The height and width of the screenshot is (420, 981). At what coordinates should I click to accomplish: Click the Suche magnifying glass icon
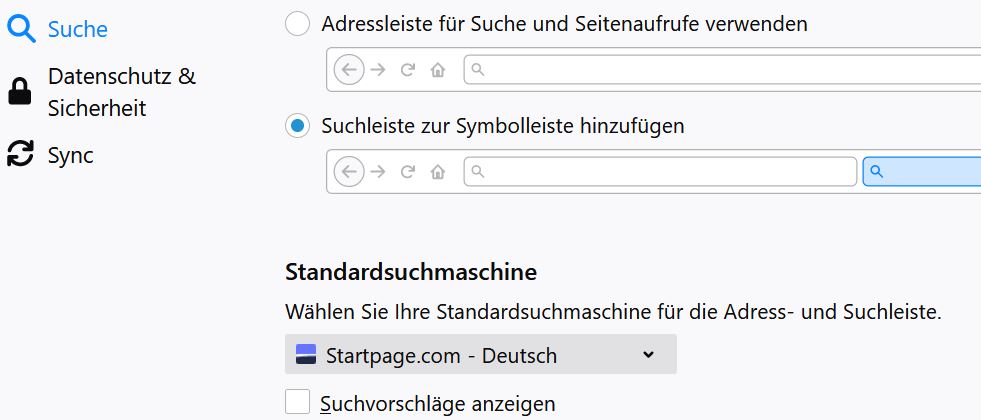point(20,29)
